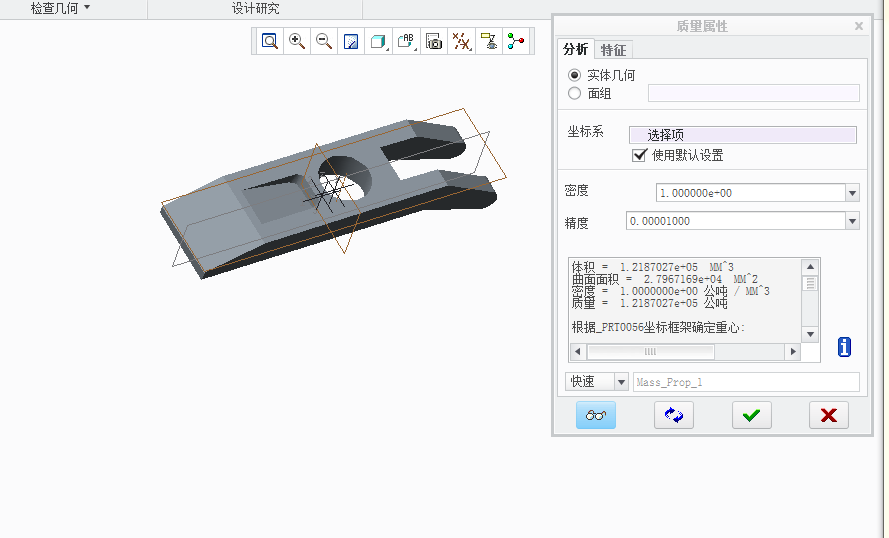Click the results horizontal scrollbar thumb
The image size is (889, 538).
pos(650,352)
